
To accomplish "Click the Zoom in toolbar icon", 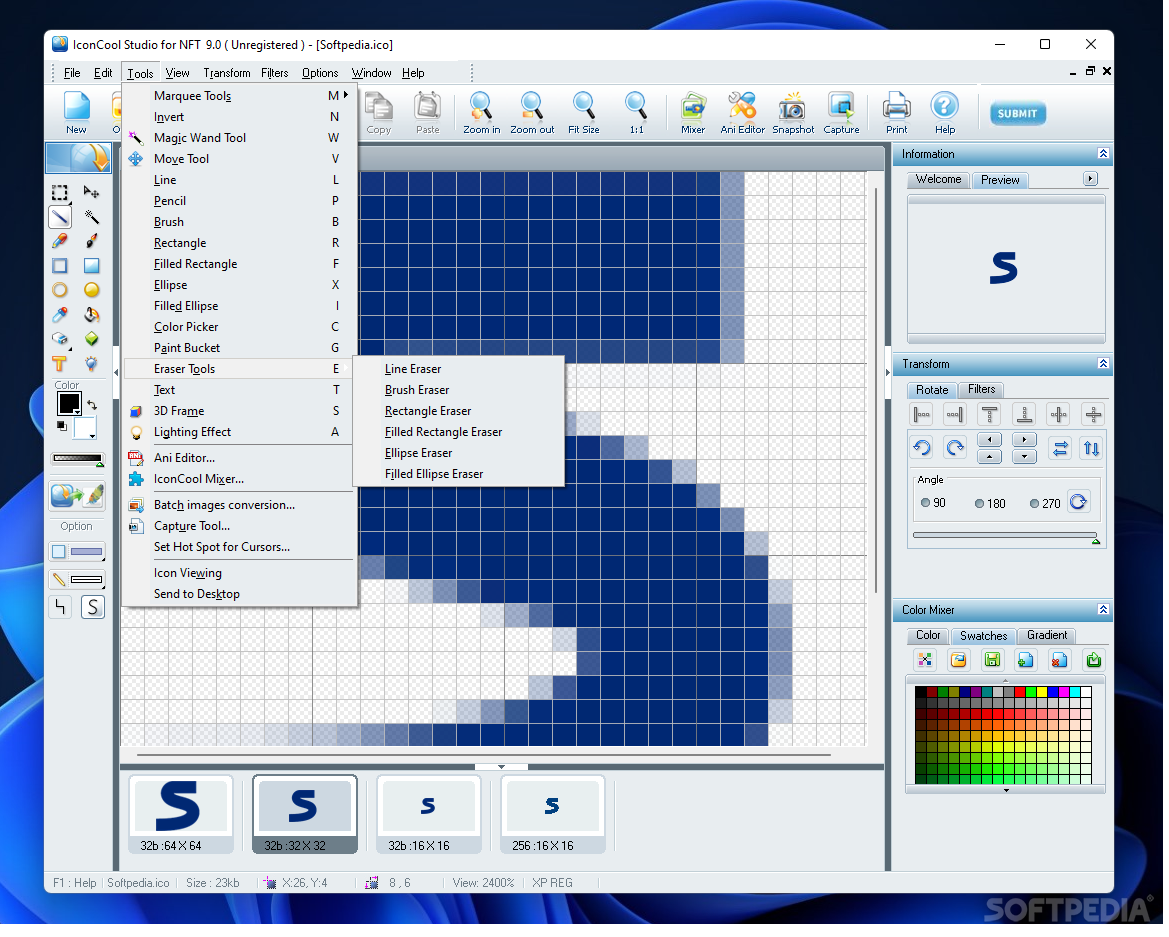I will coord(482,113).
